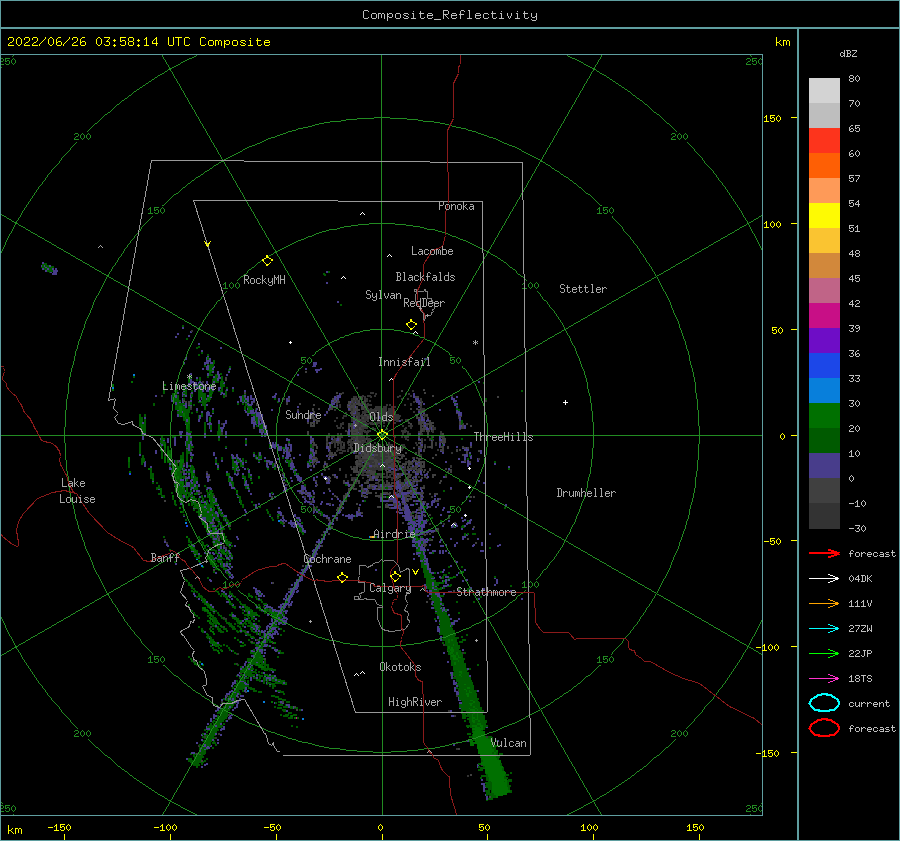Click the Vulcan label
The height and width of the screenshot is (841, 900).
509,743
